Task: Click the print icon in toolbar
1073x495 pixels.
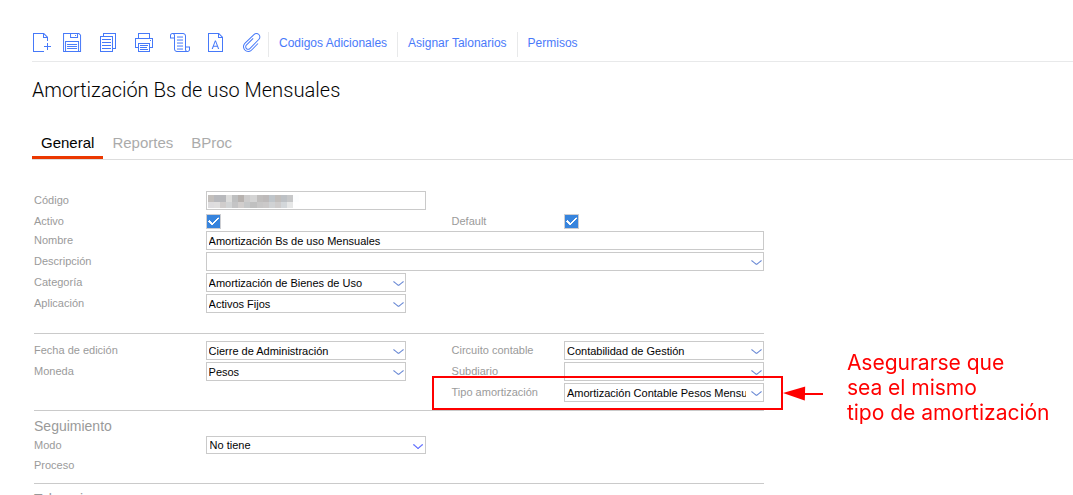Action: point(144,42)
